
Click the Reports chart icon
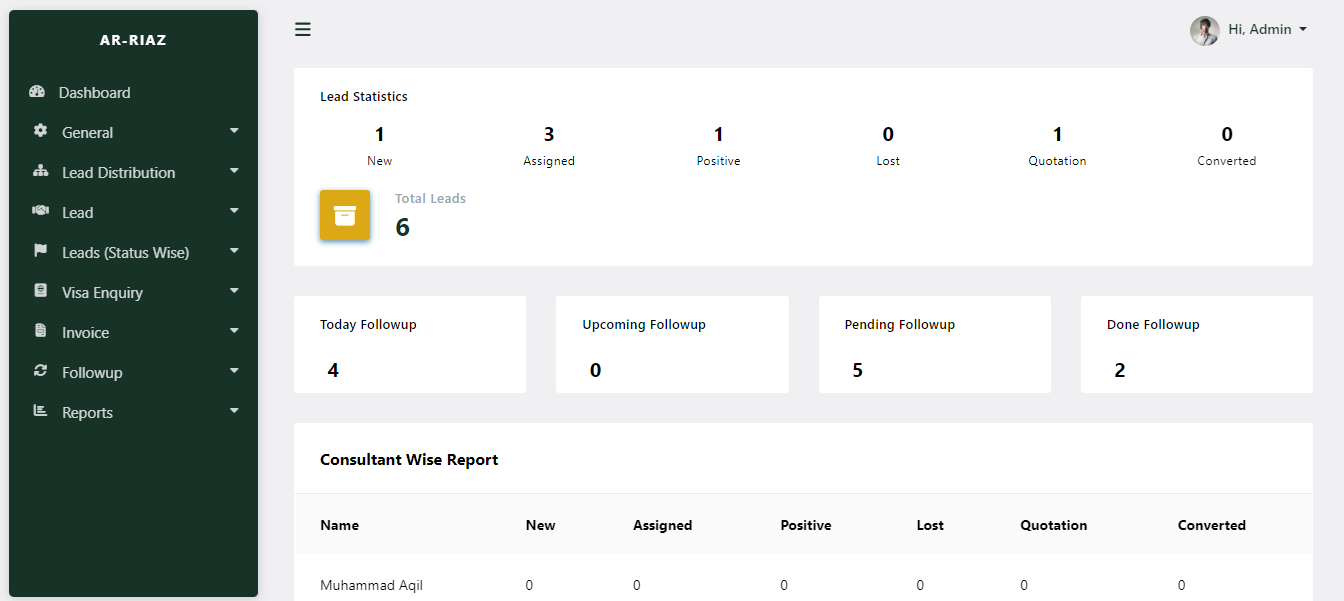pos(41,411)
